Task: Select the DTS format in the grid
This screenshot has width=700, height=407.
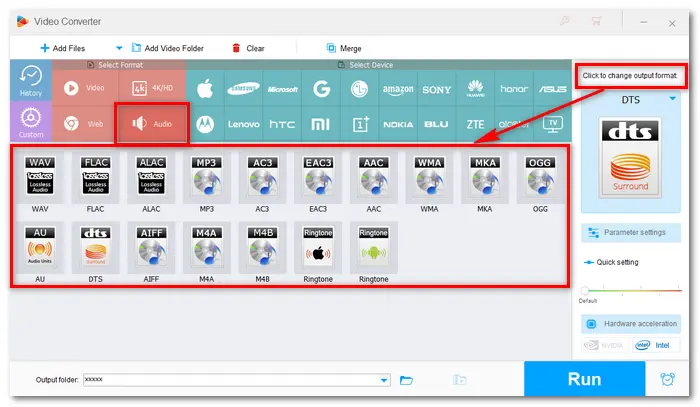Action: pyautogui.click(x=96, y=247)
